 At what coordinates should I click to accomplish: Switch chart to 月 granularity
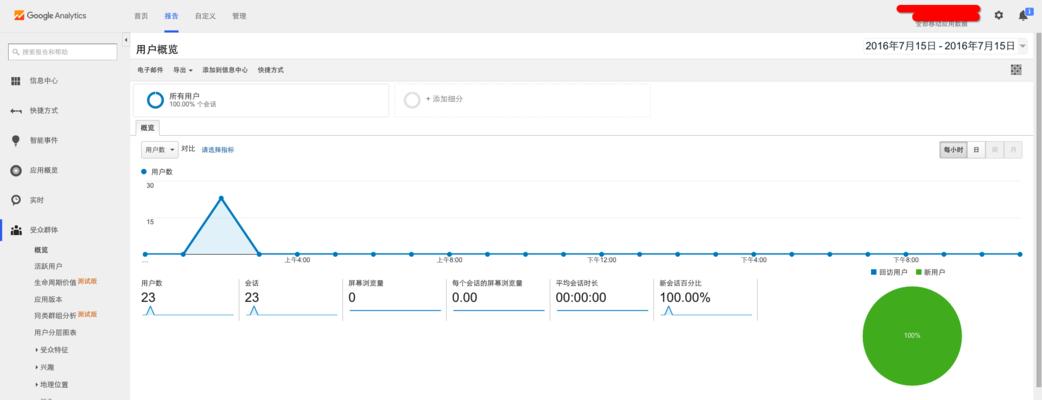(x=1013, y=150)
